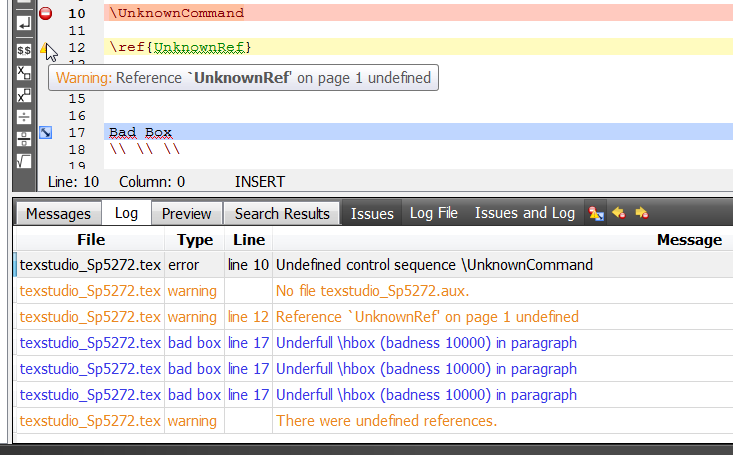Viewport: 733px width, 455px height.
Task: Click the subscript tool icon
Action: (24, 73)
